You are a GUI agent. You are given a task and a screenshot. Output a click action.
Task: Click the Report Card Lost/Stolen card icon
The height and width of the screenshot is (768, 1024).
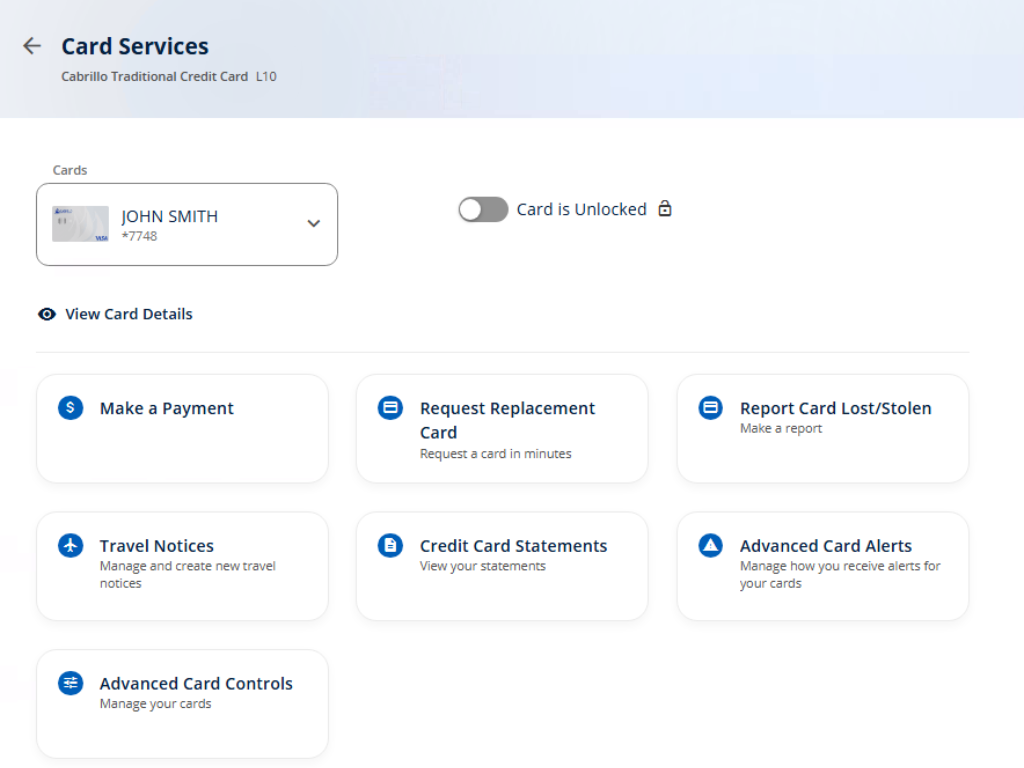[710, 407]
